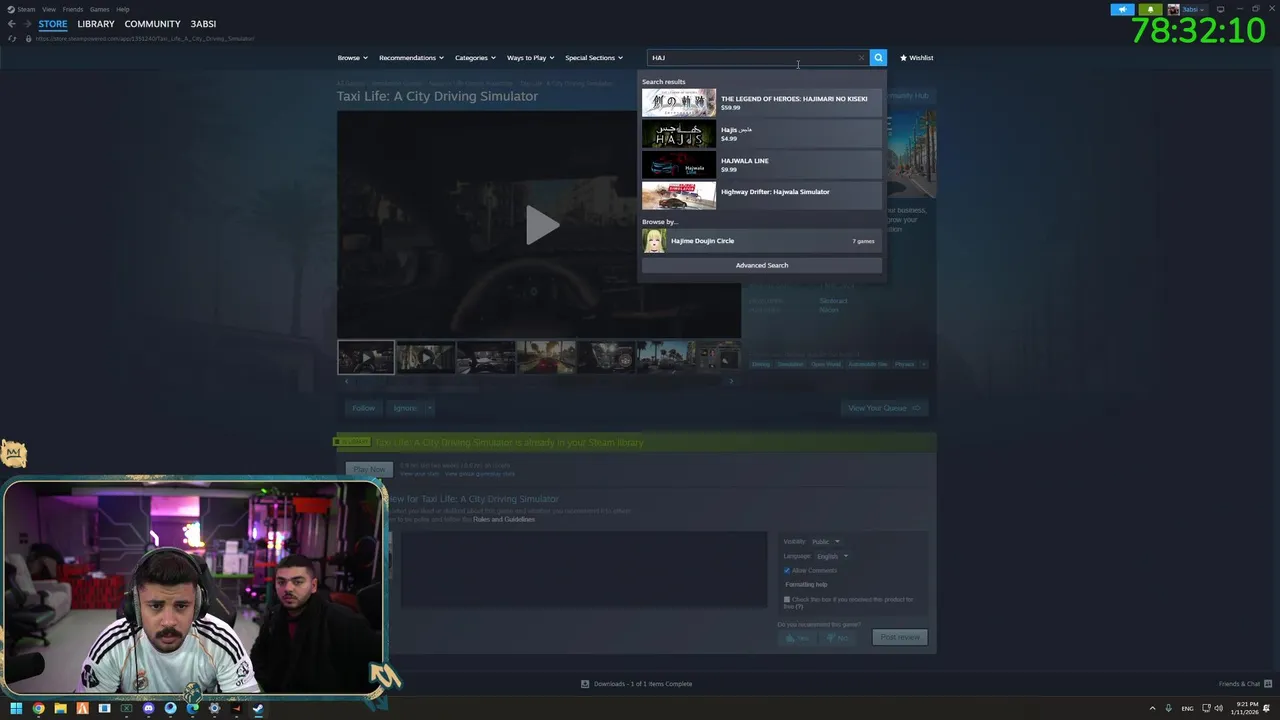Click the blue search magnifier button
Viewport: 1280px width, 720px height.
878,58
